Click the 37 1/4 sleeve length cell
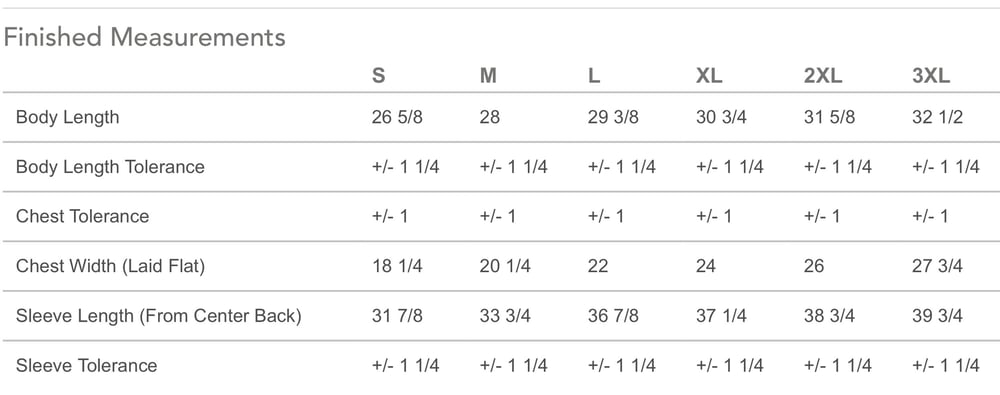 point(721,316)
